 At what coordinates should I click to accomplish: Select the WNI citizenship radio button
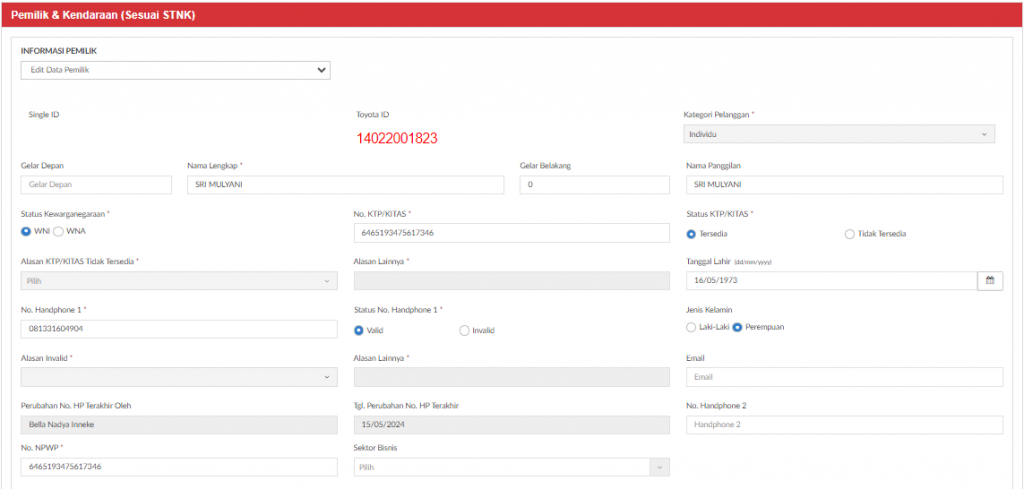click(26, 231)
